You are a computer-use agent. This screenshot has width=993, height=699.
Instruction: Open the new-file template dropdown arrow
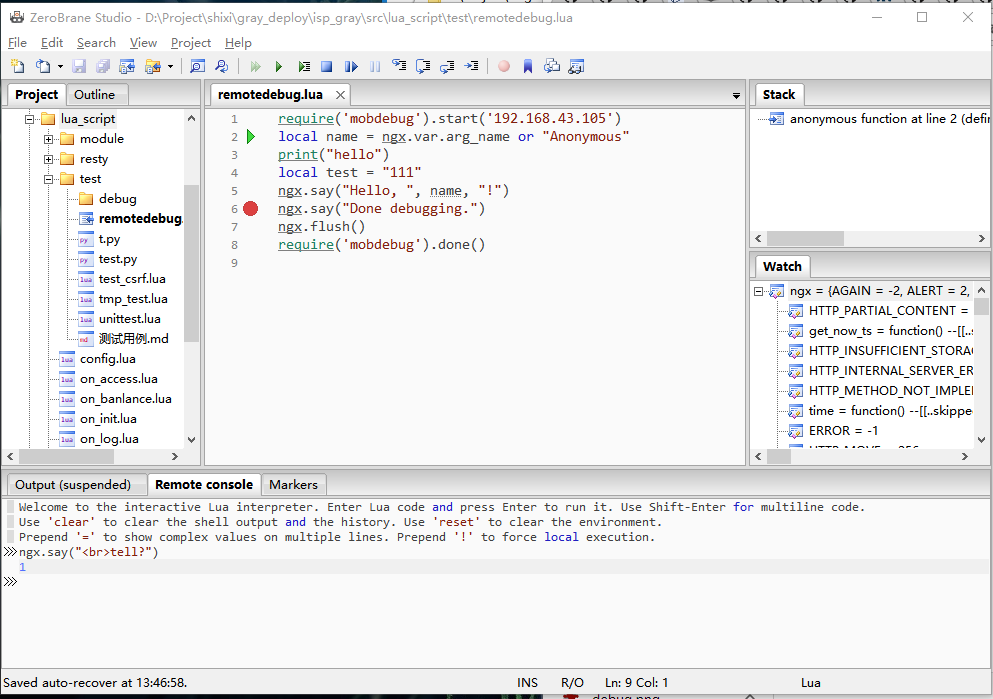click(59, 66)
